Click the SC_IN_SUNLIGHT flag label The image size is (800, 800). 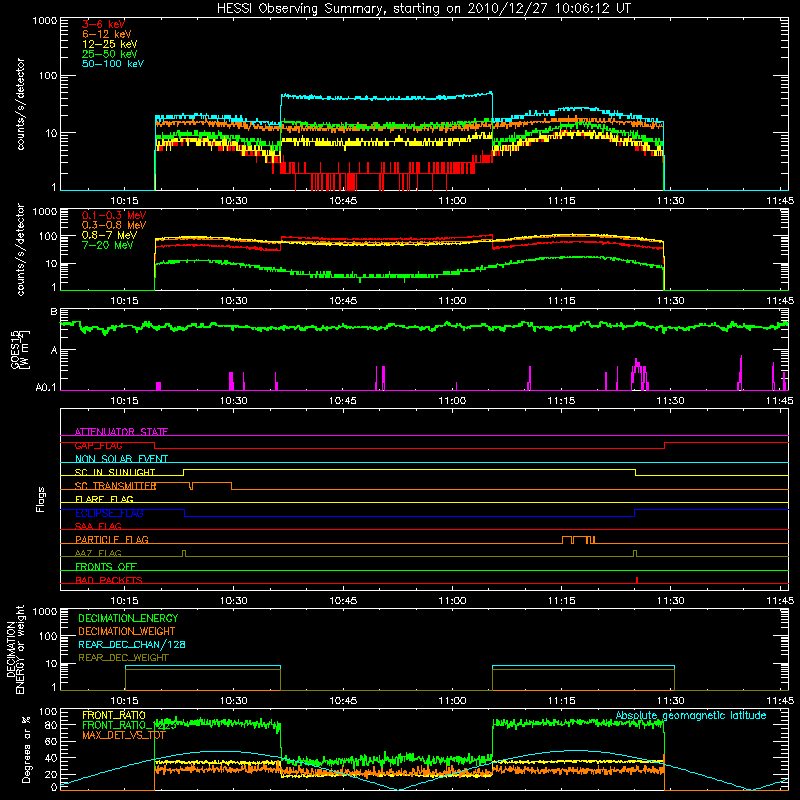click(115, 472)
